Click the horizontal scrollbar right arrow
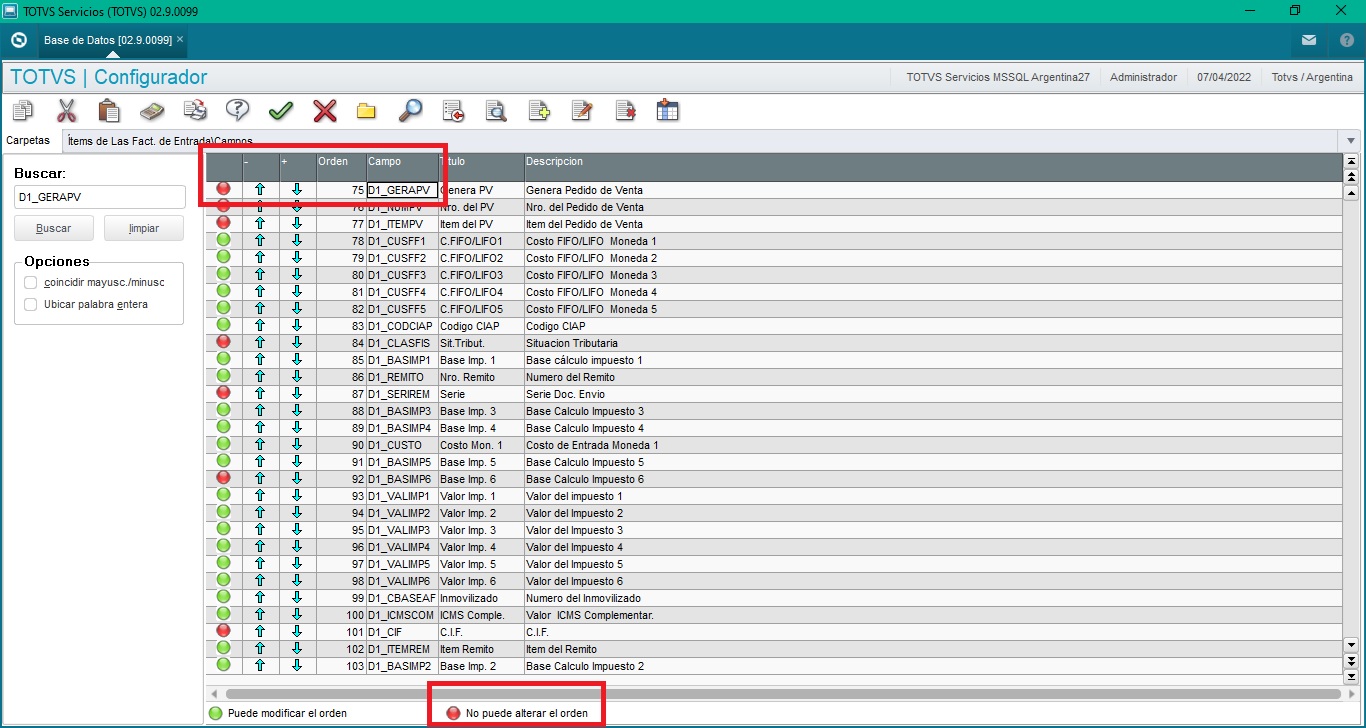Screen dimensions: 1366x728 point(1352,693)
